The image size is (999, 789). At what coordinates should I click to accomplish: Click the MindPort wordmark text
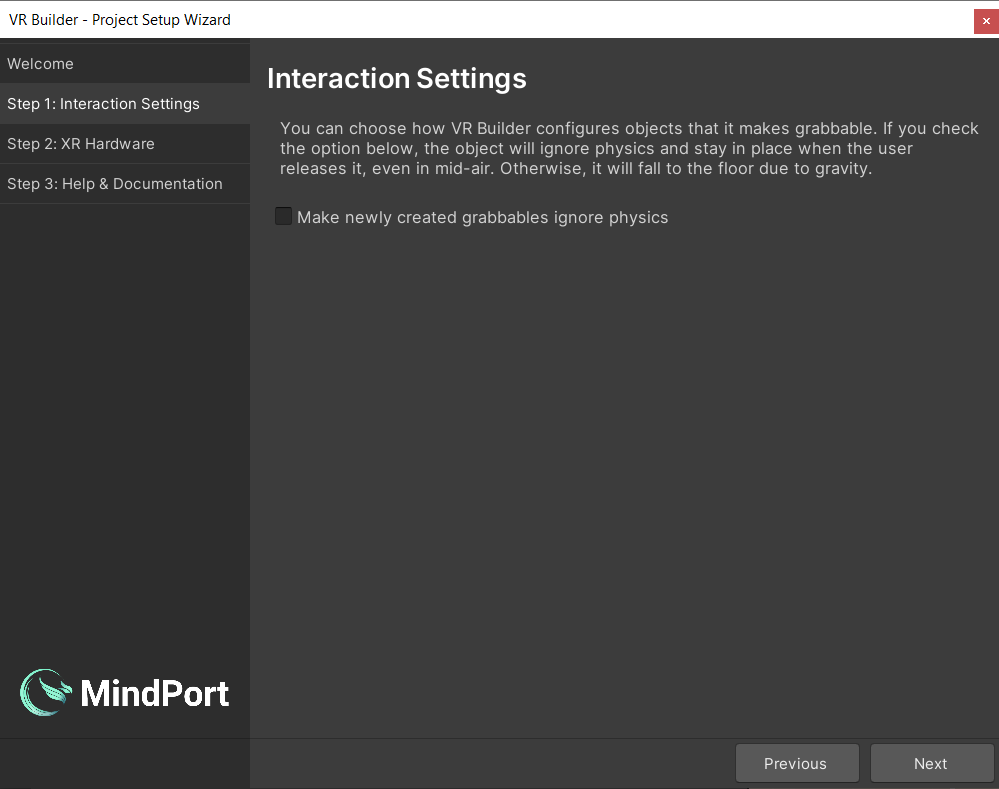point(155,693)
